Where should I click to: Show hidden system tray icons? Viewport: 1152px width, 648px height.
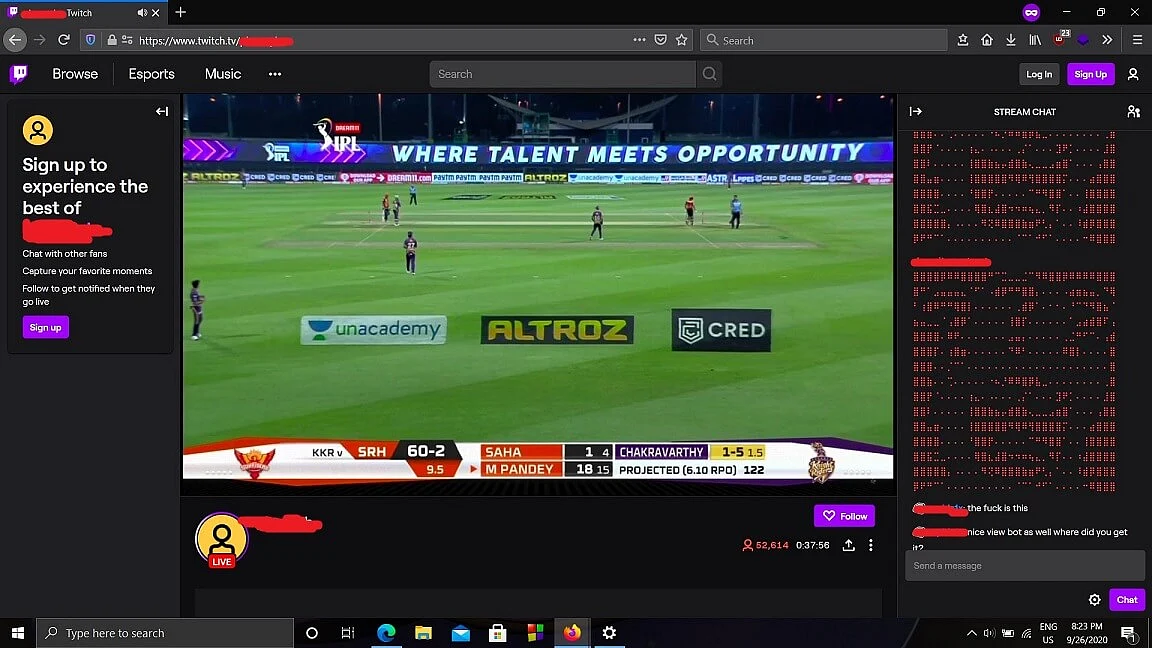coord(971,633)
